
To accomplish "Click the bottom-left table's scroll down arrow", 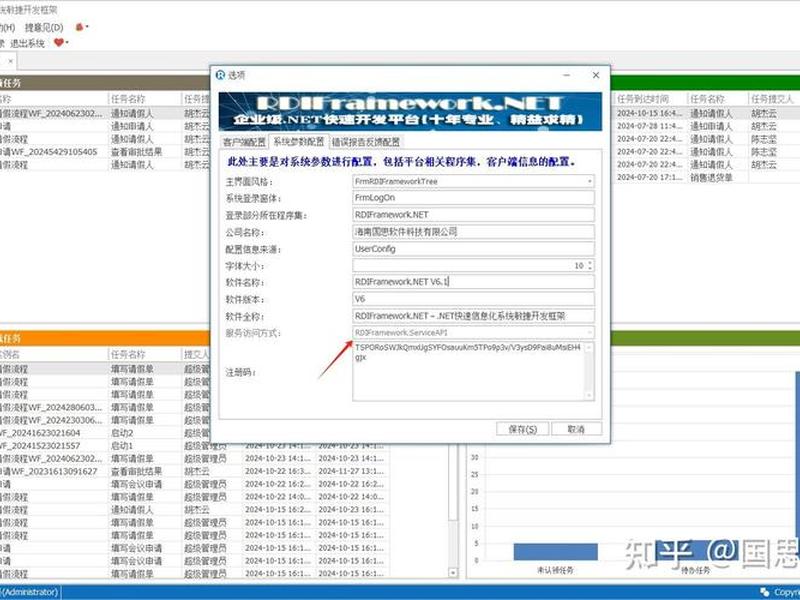I will [x=453, y=573].
